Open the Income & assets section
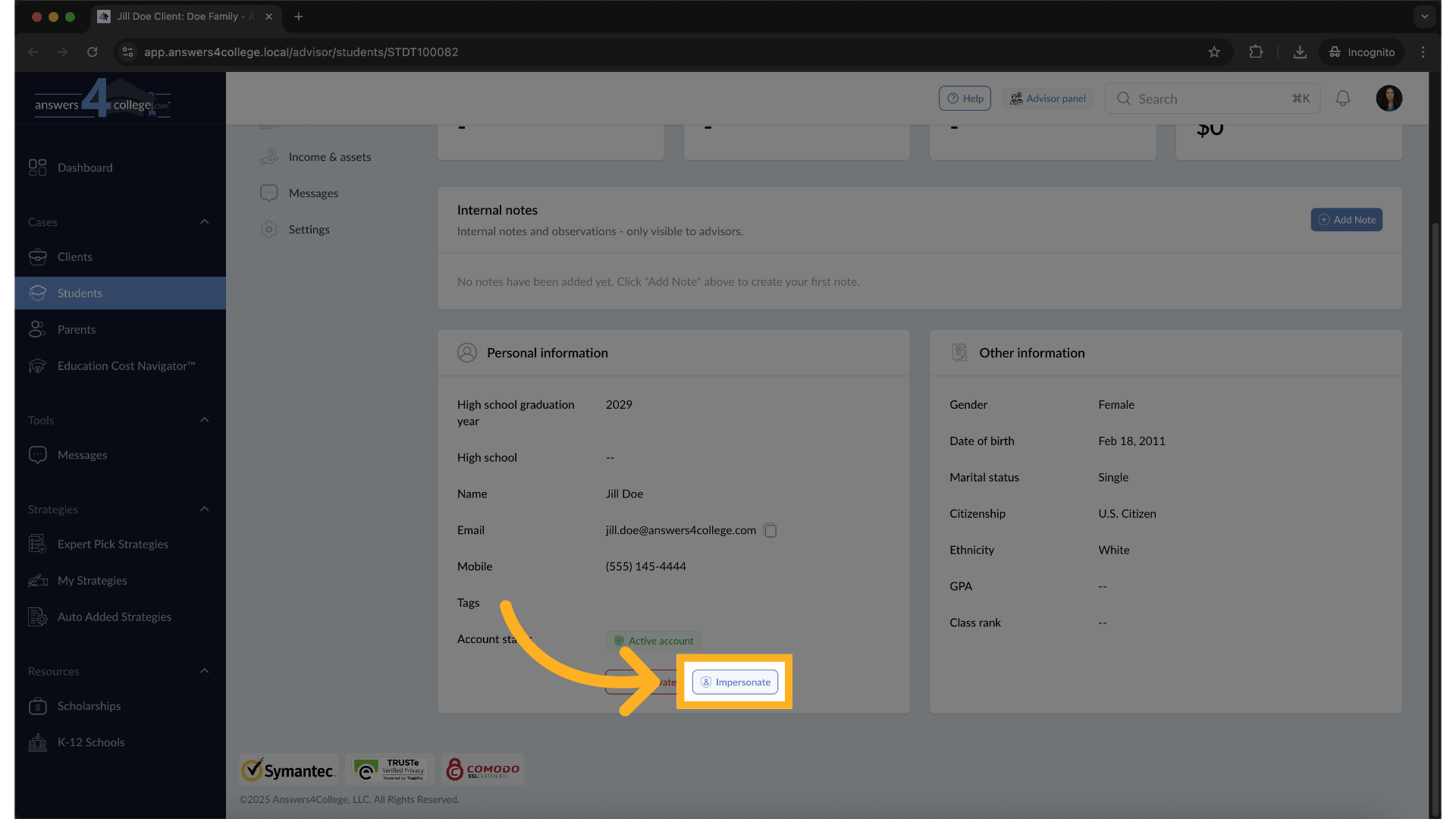This screenshot has height=819, width=1456. 270,156
